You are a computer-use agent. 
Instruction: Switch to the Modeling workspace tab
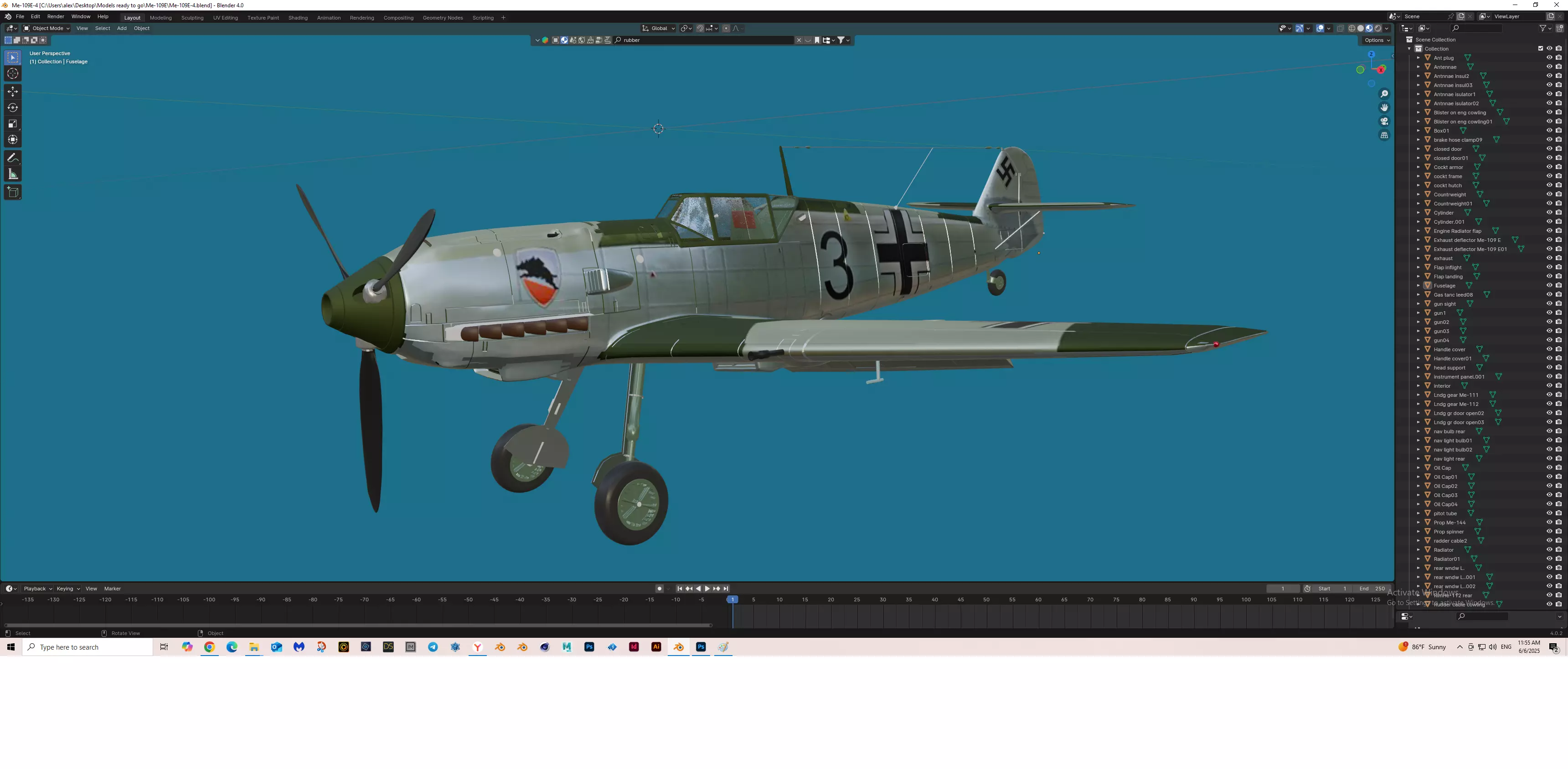click(x=161, y=18)
